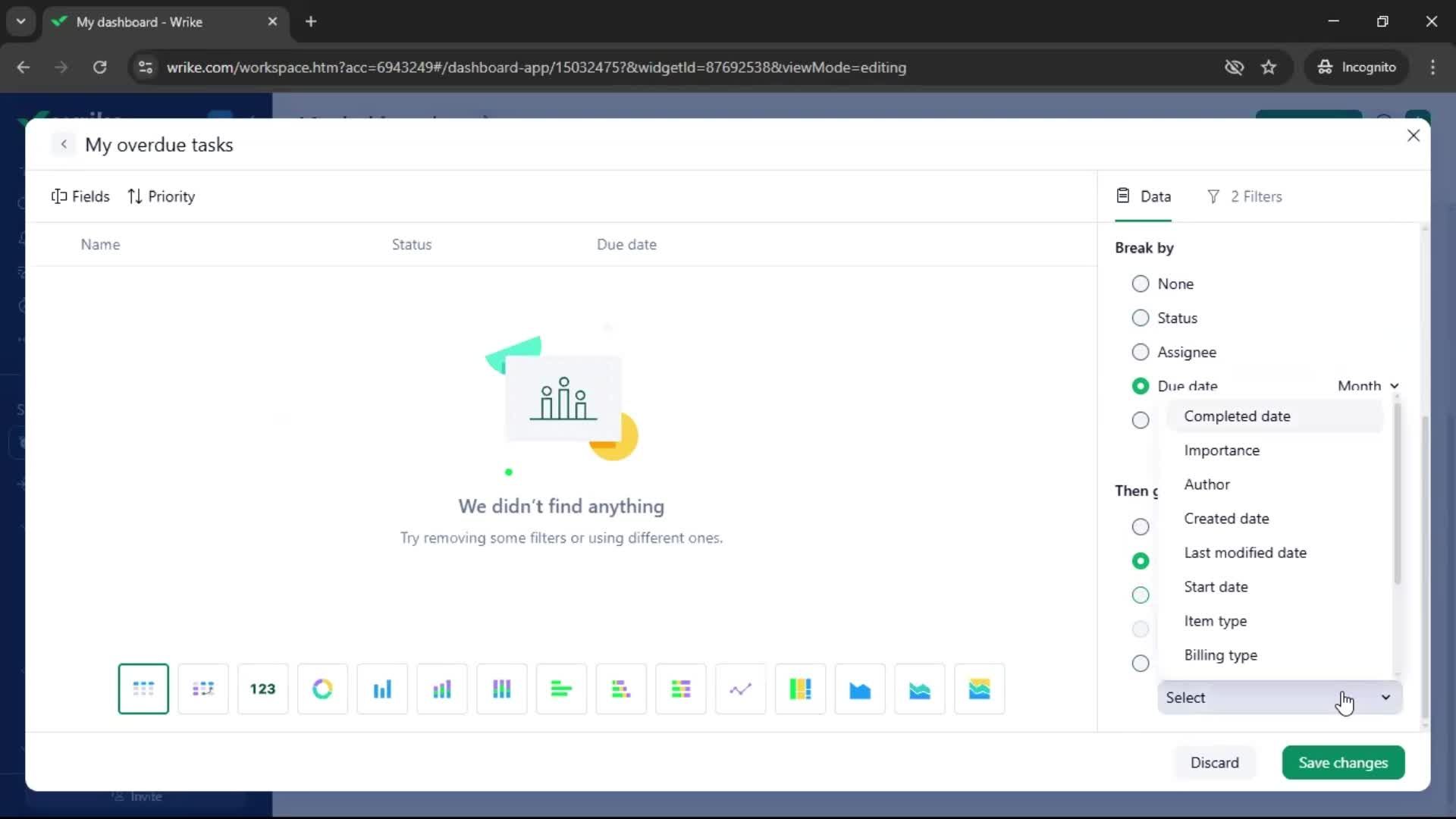Close the My dashboard - Wrike tab
Viewport: 1456px width, 819px height.
point(272,22)
